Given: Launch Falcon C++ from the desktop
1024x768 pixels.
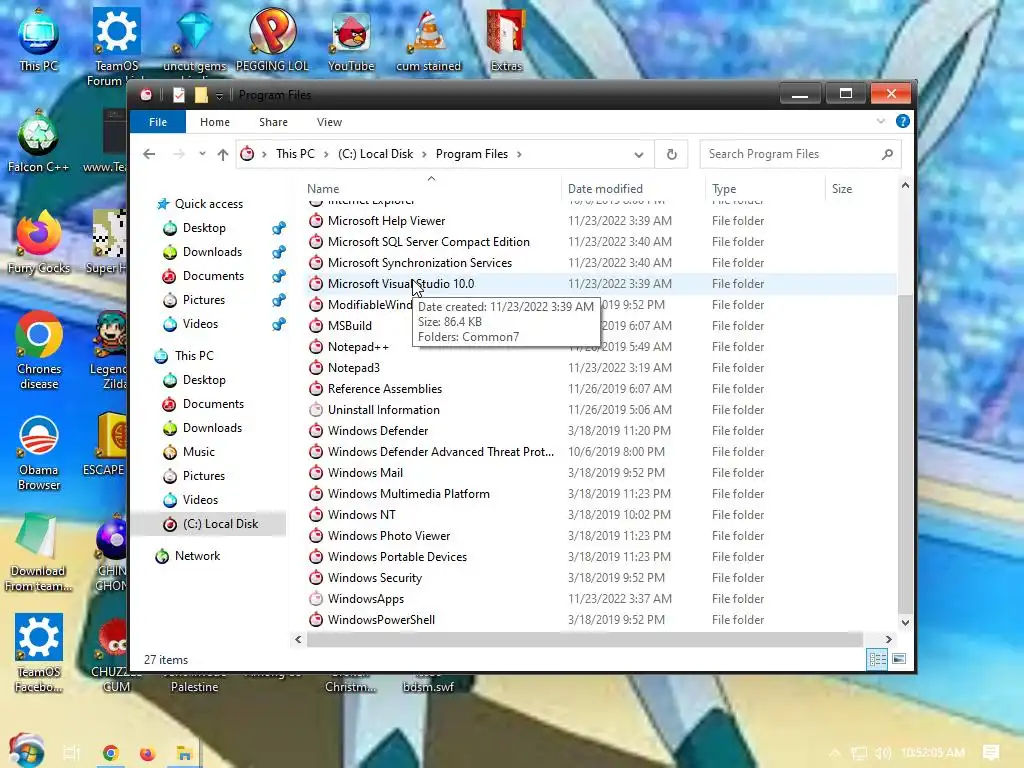Looking at the screenshot, I should click(38, 140).
